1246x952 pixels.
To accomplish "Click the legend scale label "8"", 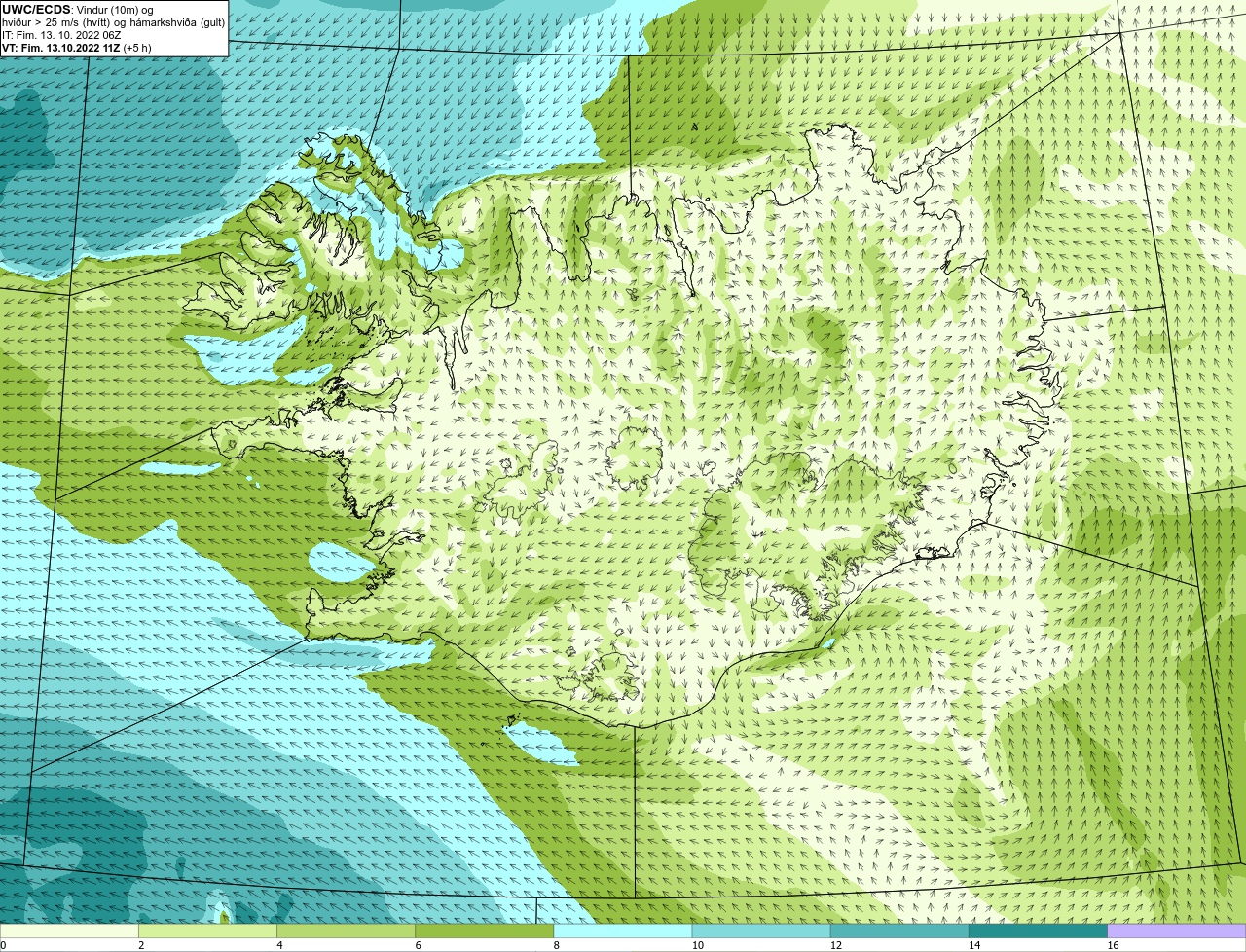I will click(x=557, y=945).
